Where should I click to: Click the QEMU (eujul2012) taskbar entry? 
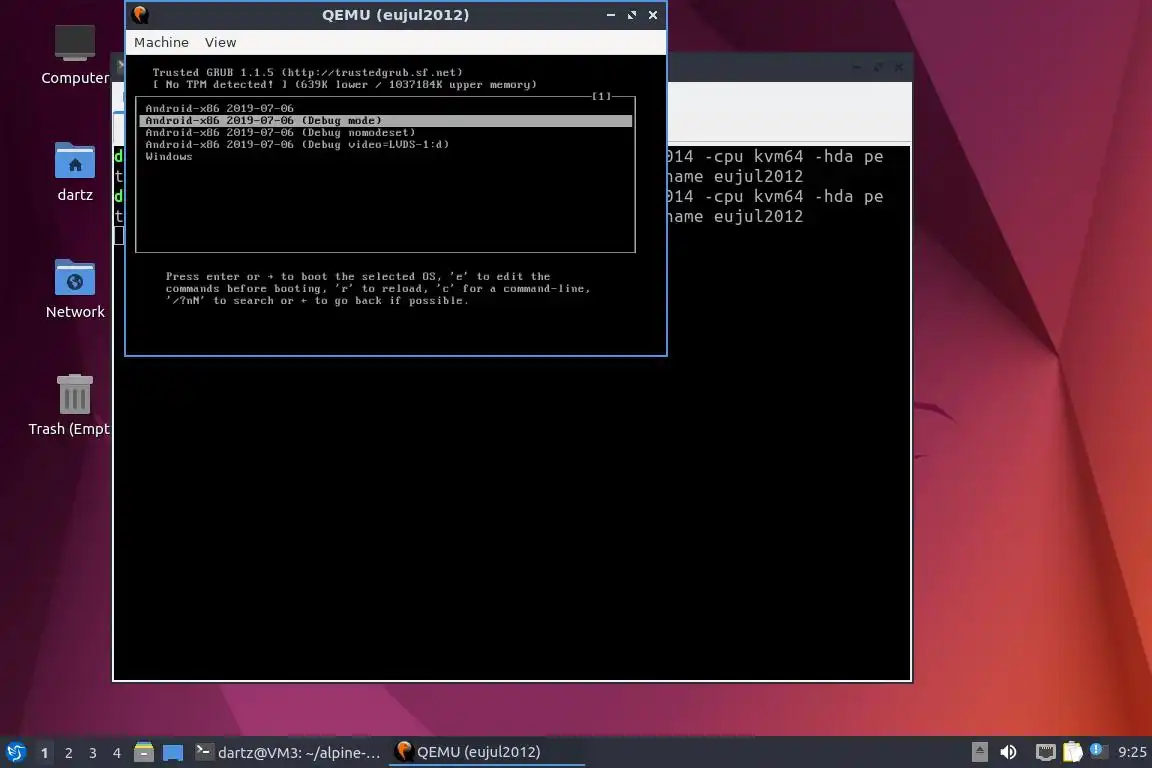(x=486, y=752)
